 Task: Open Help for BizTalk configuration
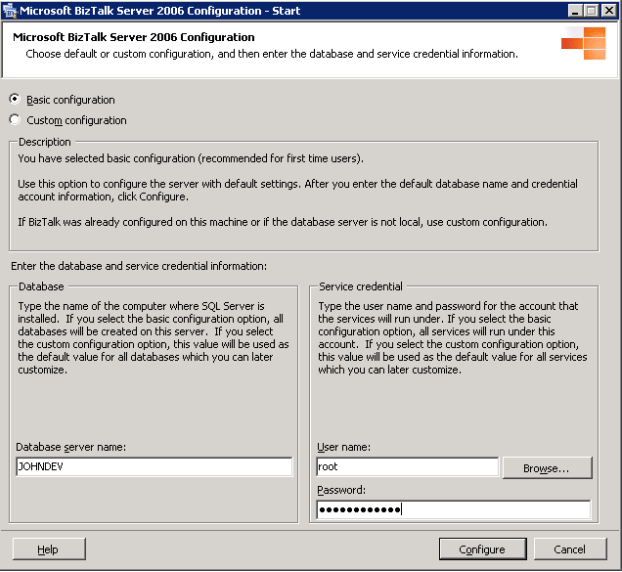[x=48, y=549]
